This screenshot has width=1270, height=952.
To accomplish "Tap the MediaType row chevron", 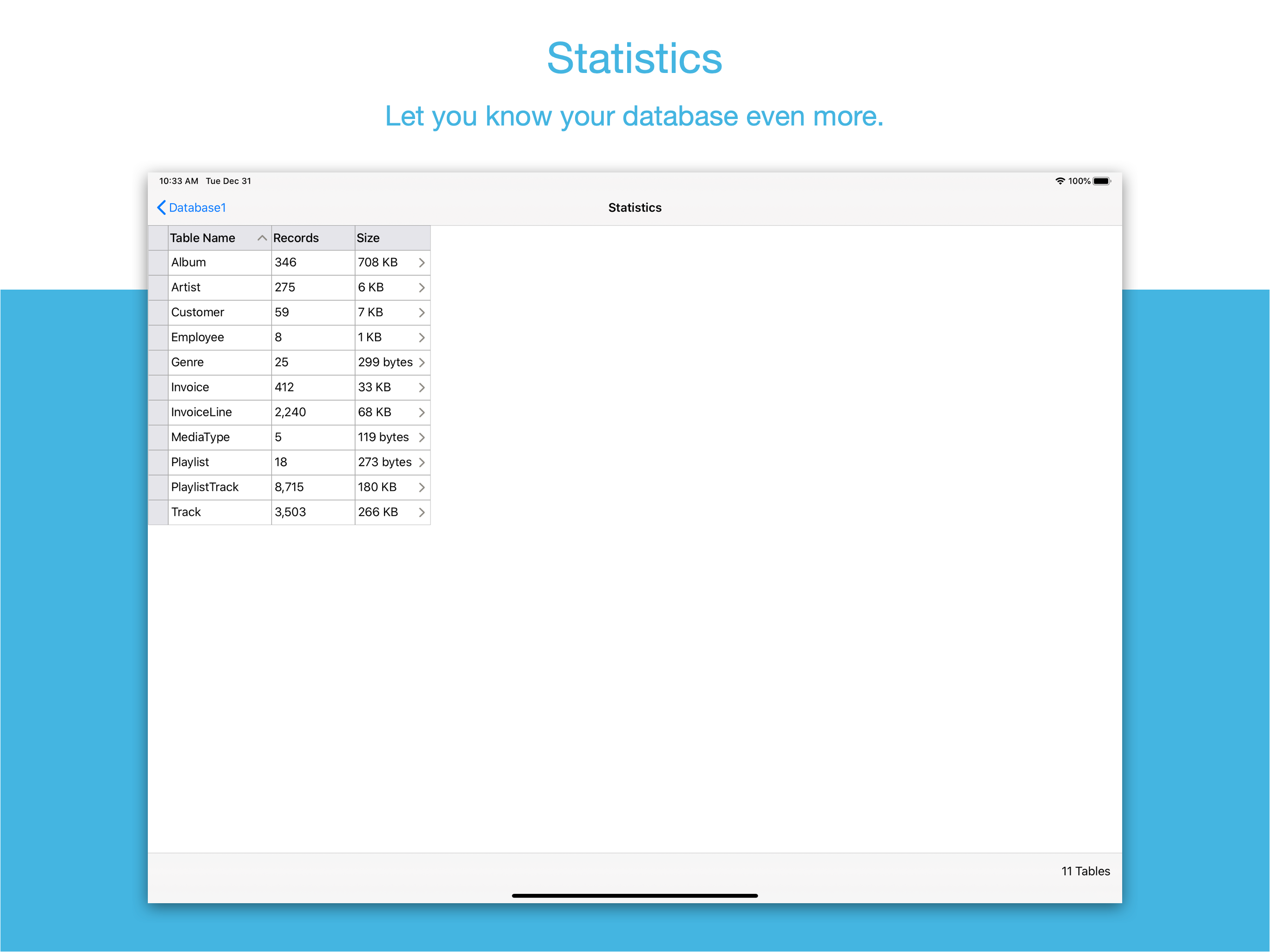I will pos(422,437).
